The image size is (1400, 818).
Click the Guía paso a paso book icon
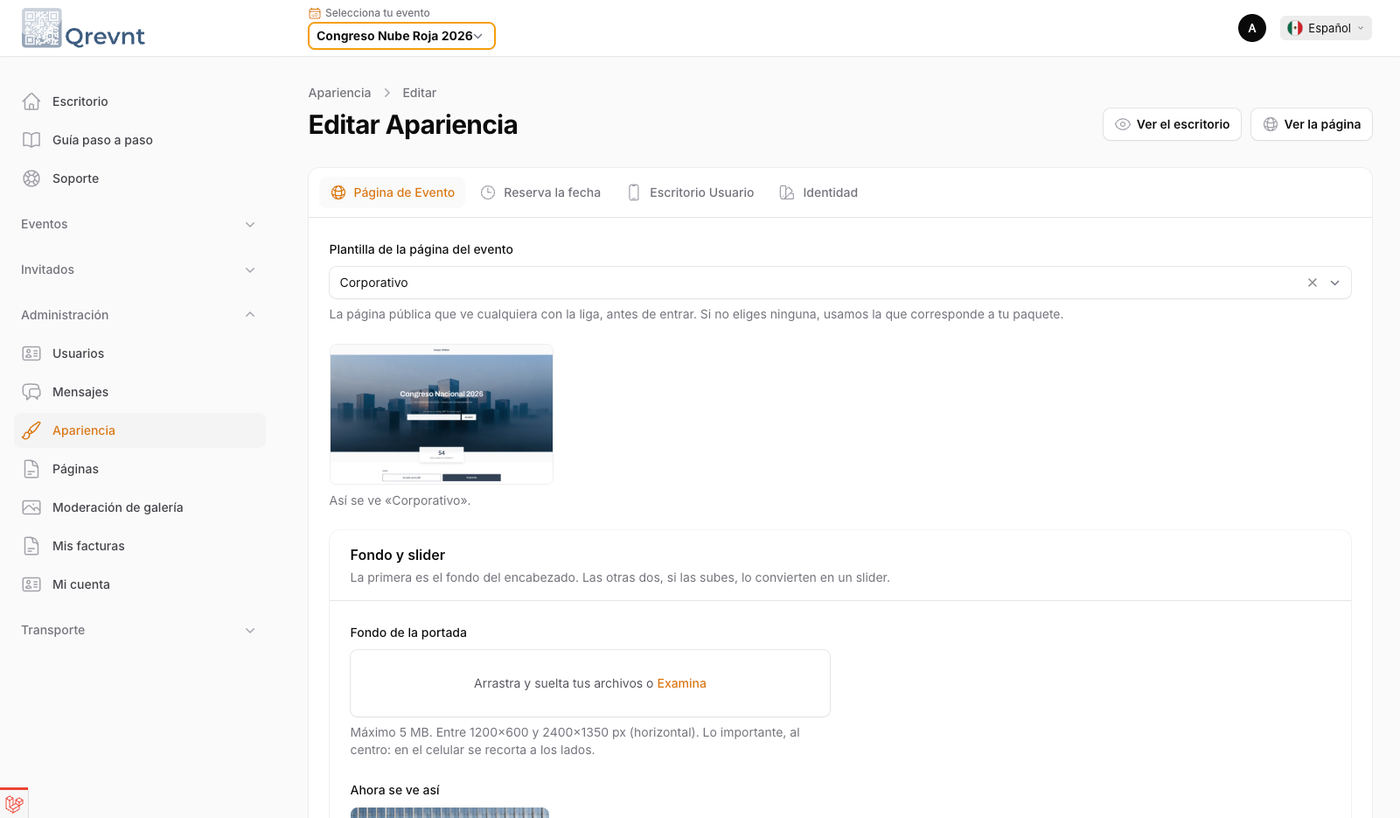point(32,140)
